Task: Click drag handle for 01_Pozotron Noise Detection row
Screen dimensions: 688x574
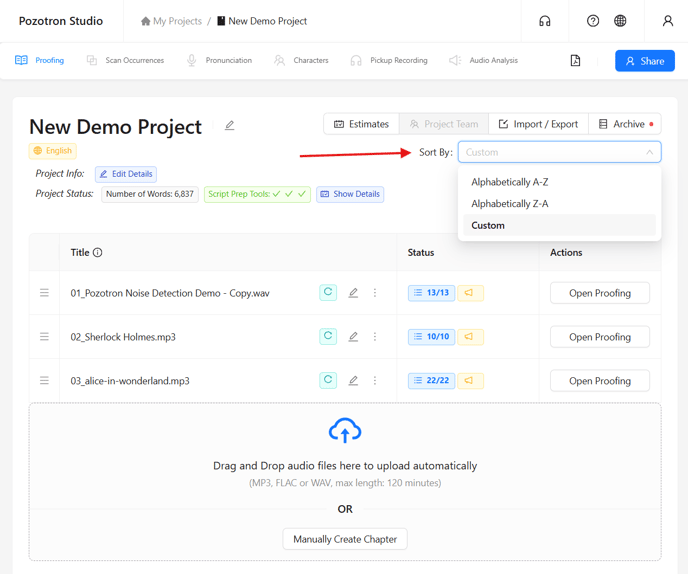Action: 44,293
